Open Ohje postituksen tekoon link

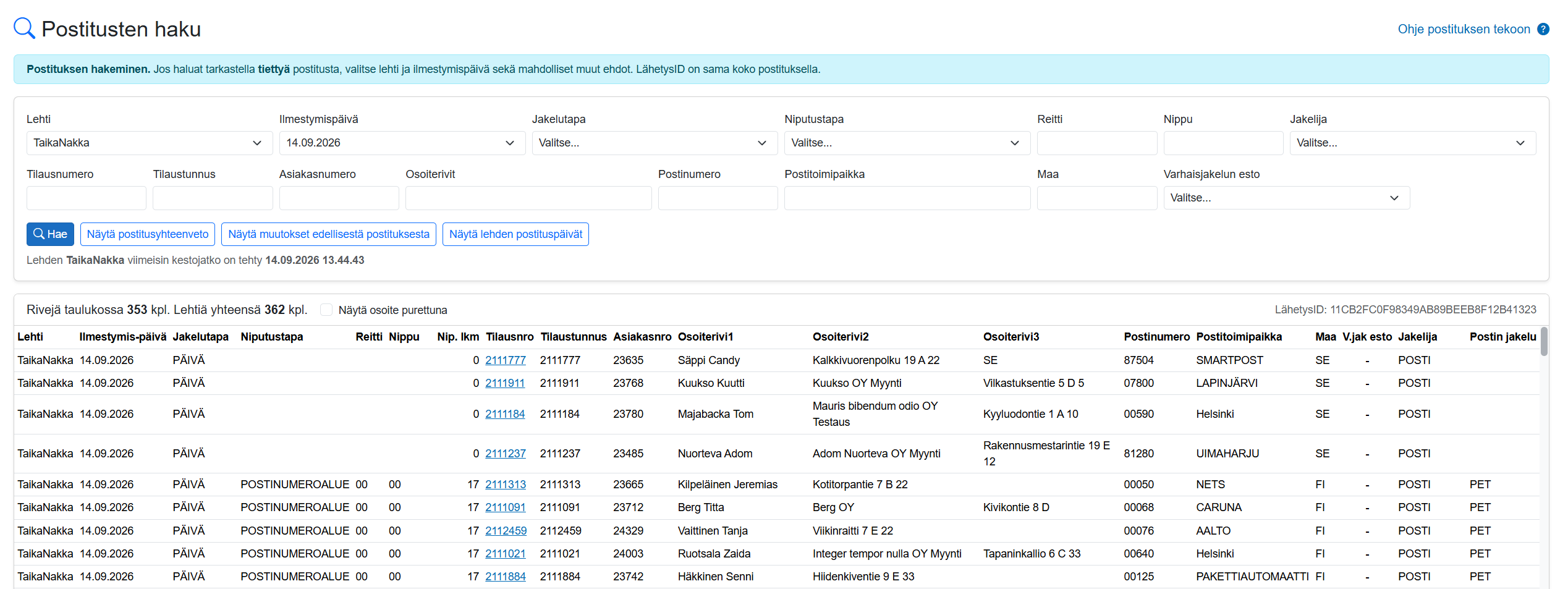coord(1464,29)
